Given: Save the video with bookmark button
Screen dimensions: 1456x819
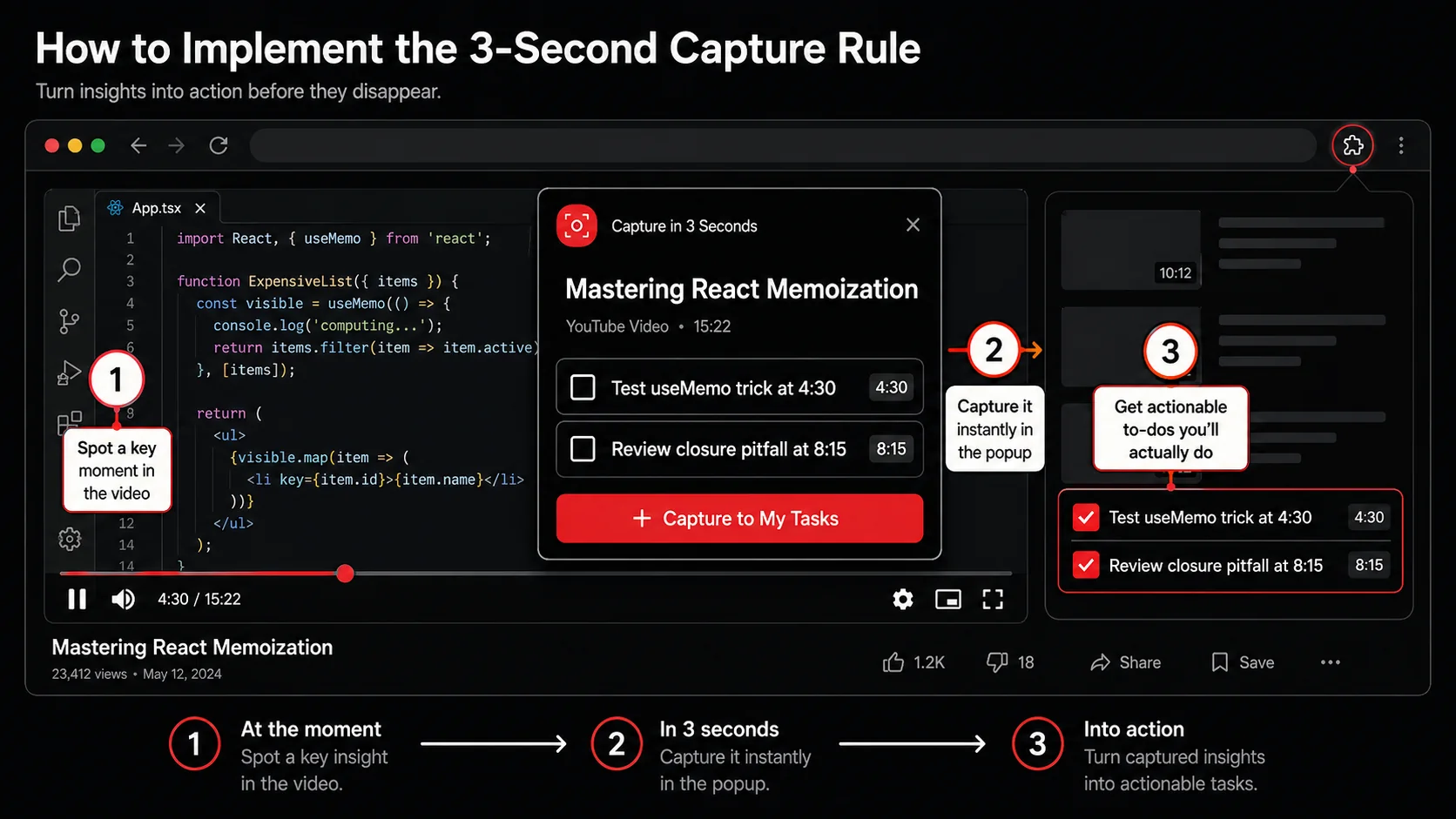Looking at the screenshot, I should pos(1243,662).
